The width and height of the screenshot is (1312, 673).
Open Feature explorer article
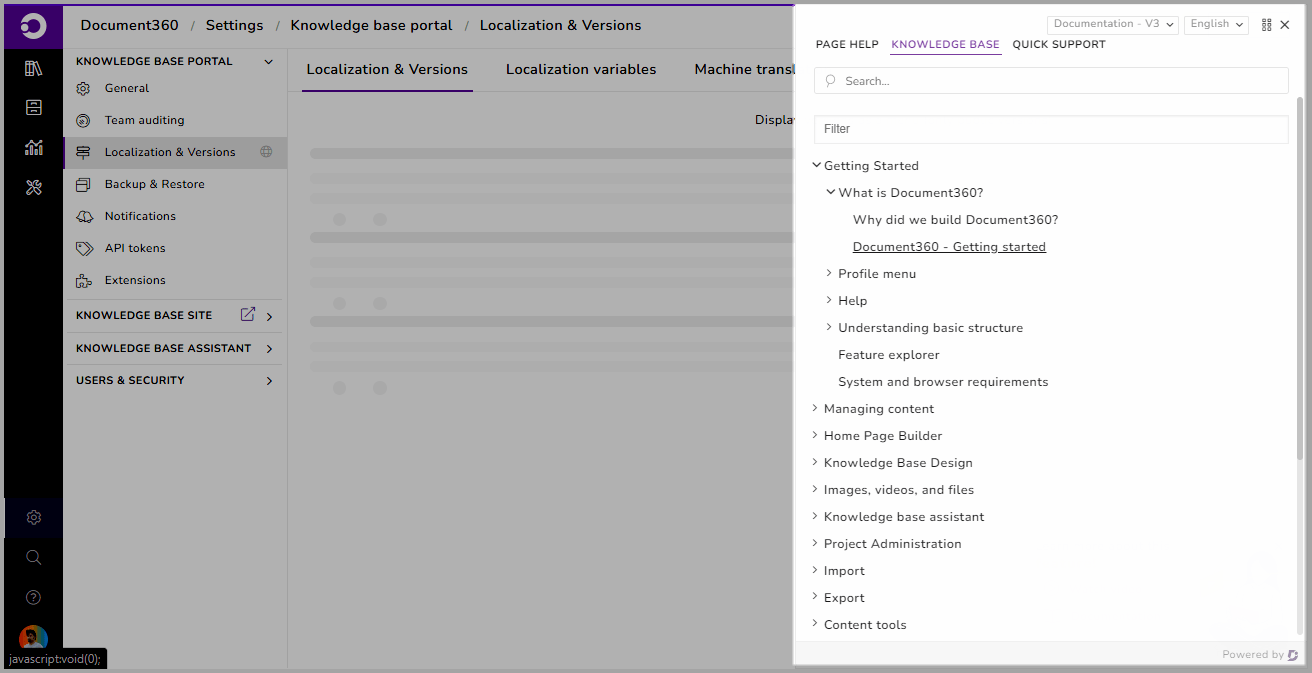[x=888, y=355]
